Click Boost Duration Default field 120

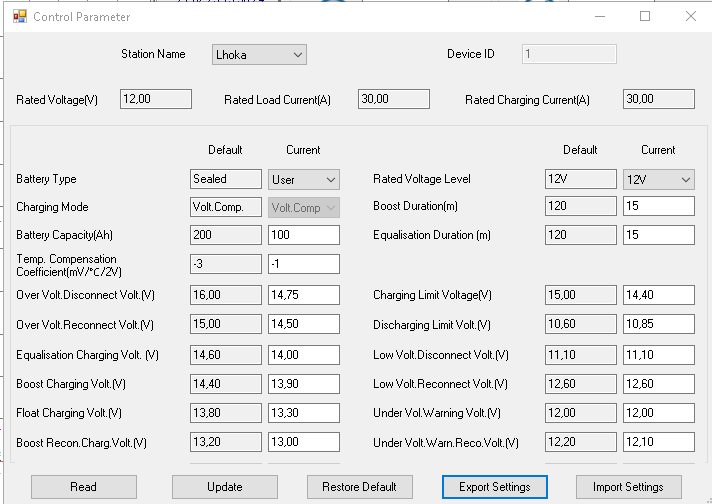pos(581,206)
